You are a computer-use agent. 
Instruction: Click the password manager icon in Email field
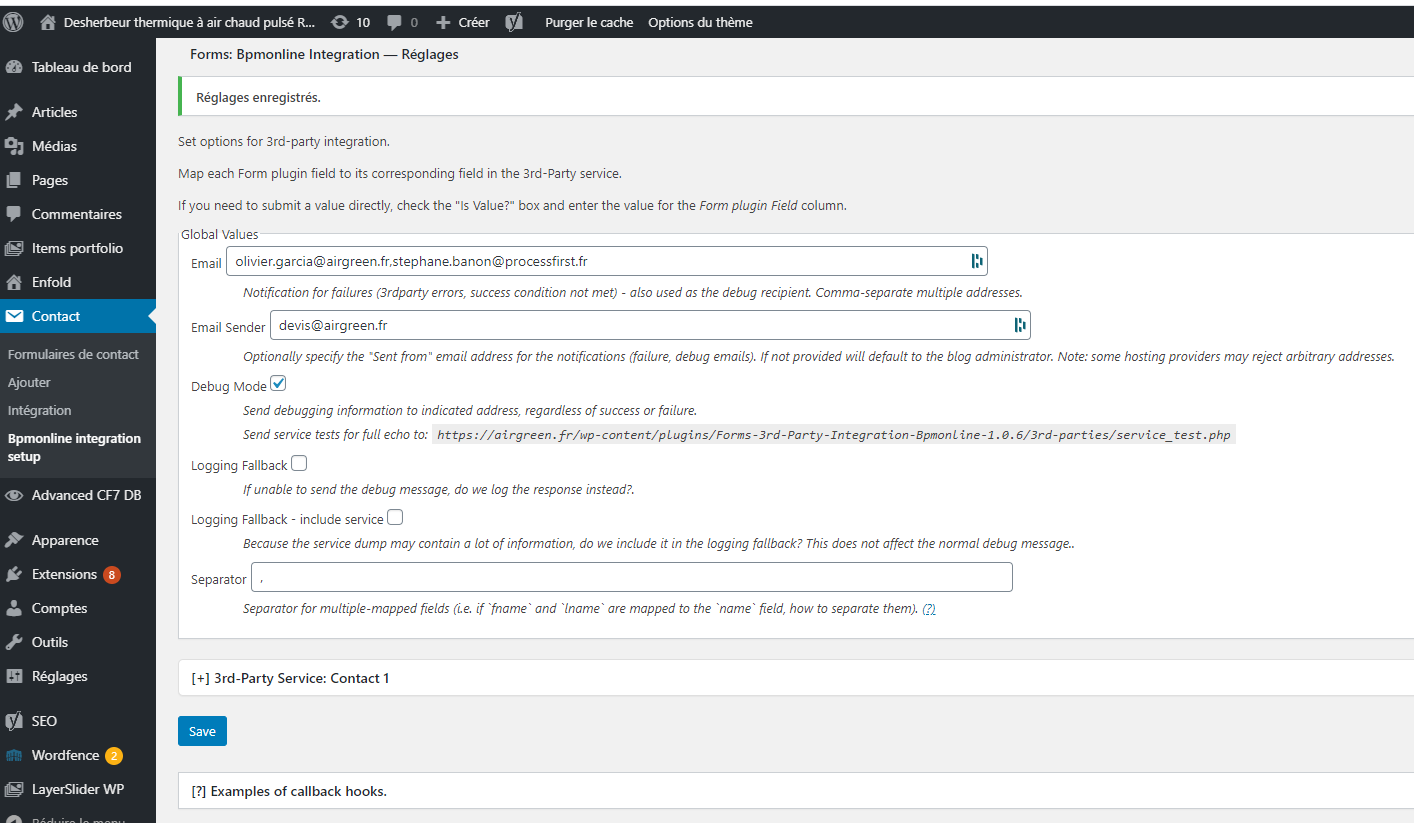point(977,261)
